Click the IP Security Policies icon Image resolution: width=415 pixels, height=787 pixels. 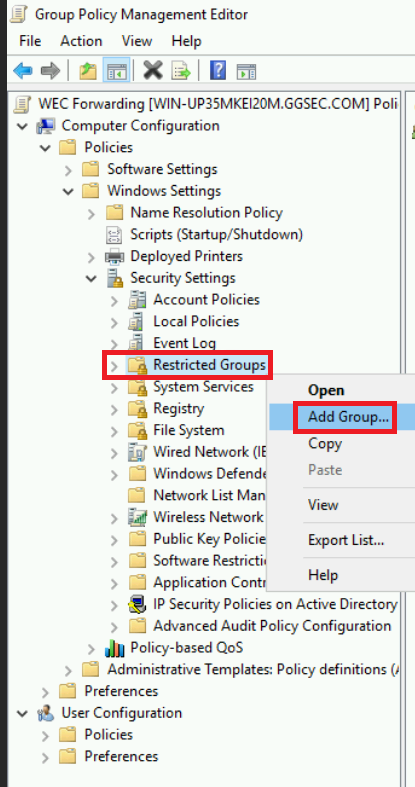[137, 604]
